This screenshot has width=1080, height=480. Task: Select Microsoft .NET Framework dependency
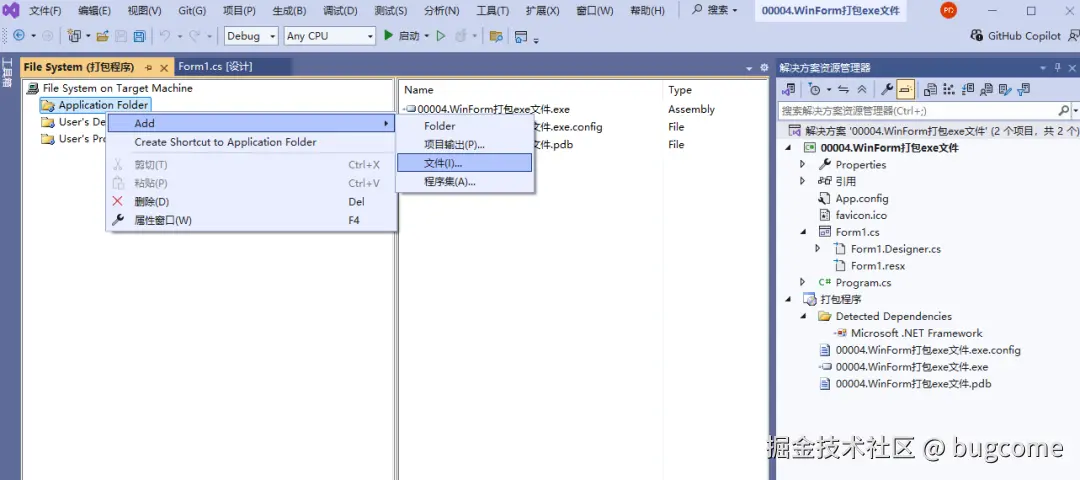916,333
